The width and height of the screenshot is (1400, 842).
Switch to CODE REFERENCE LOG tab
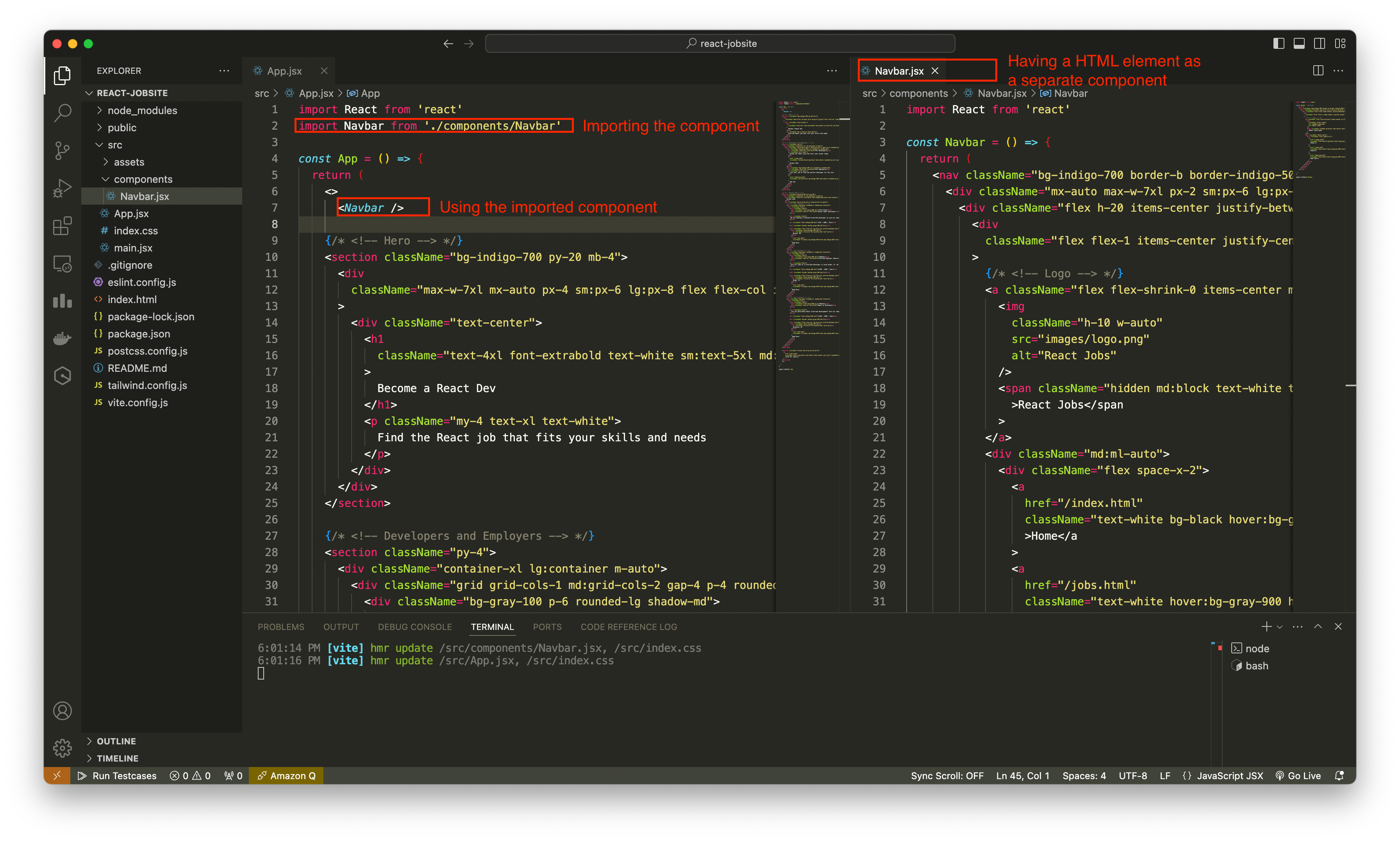(x=629, y=627)
